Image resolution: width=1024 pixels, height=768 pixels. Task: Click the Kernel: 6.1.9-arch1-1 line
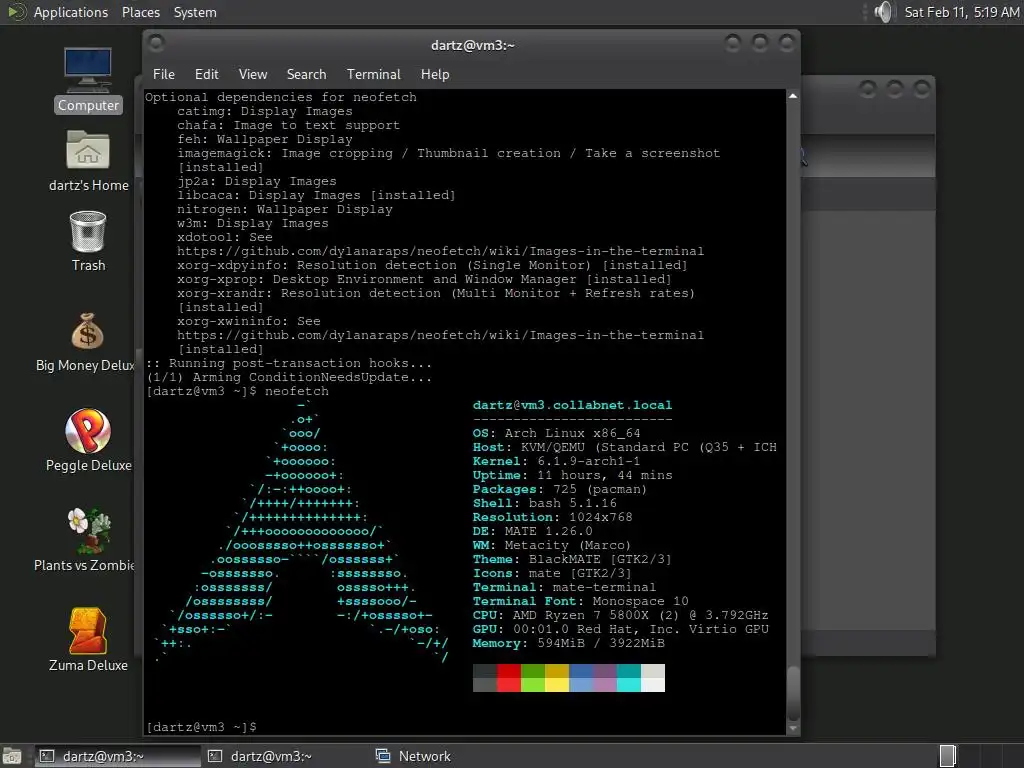click(x=556, y=462)
